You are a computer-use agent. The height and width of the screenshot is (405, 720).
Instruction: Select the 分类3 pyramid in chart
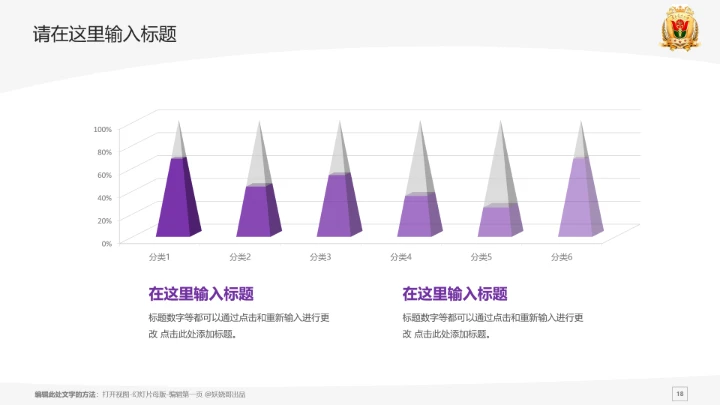pyautogui.click(x=339, y=180)
